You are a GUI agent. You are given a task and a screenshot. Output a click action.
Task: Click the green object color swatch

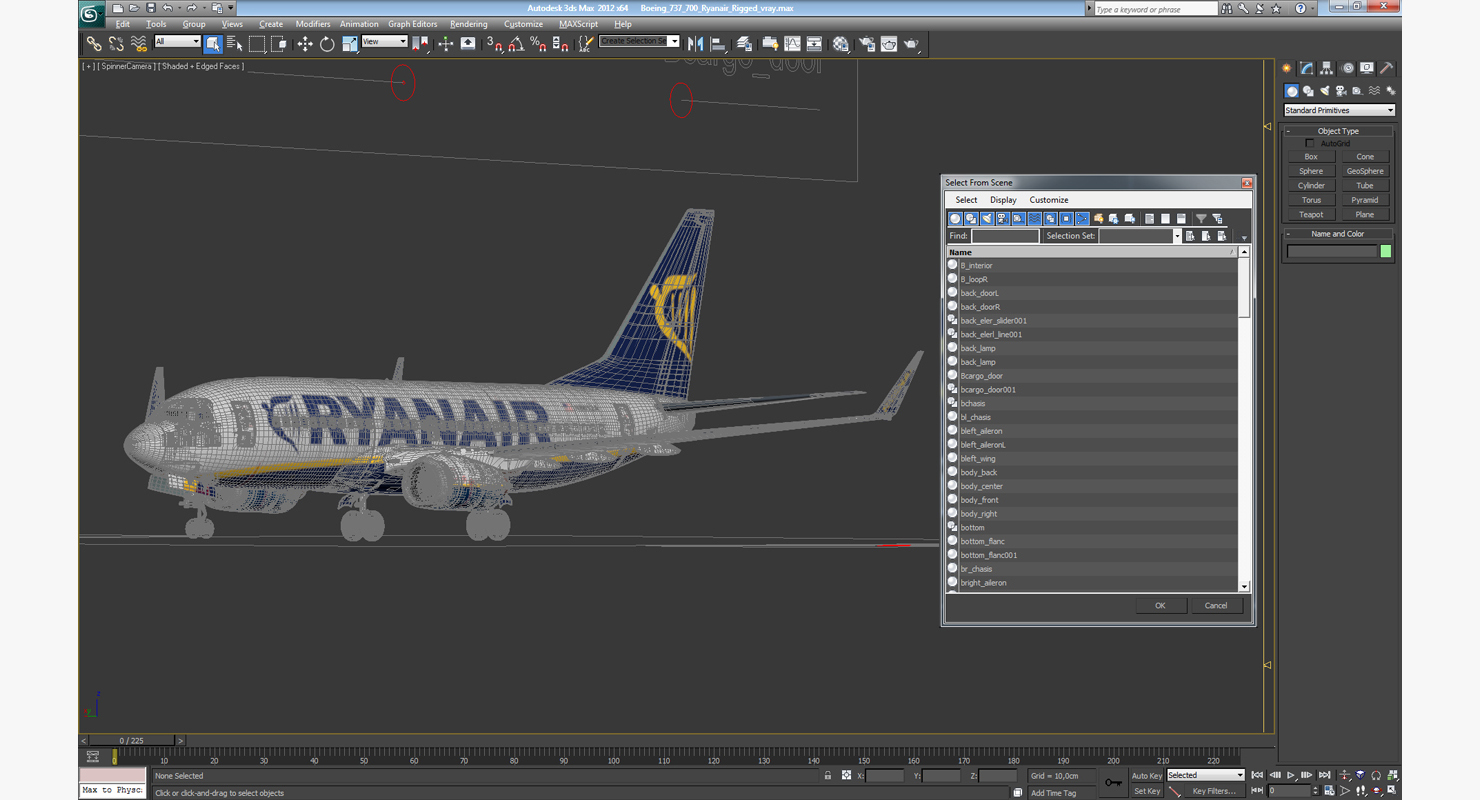tap(1386, 252)
